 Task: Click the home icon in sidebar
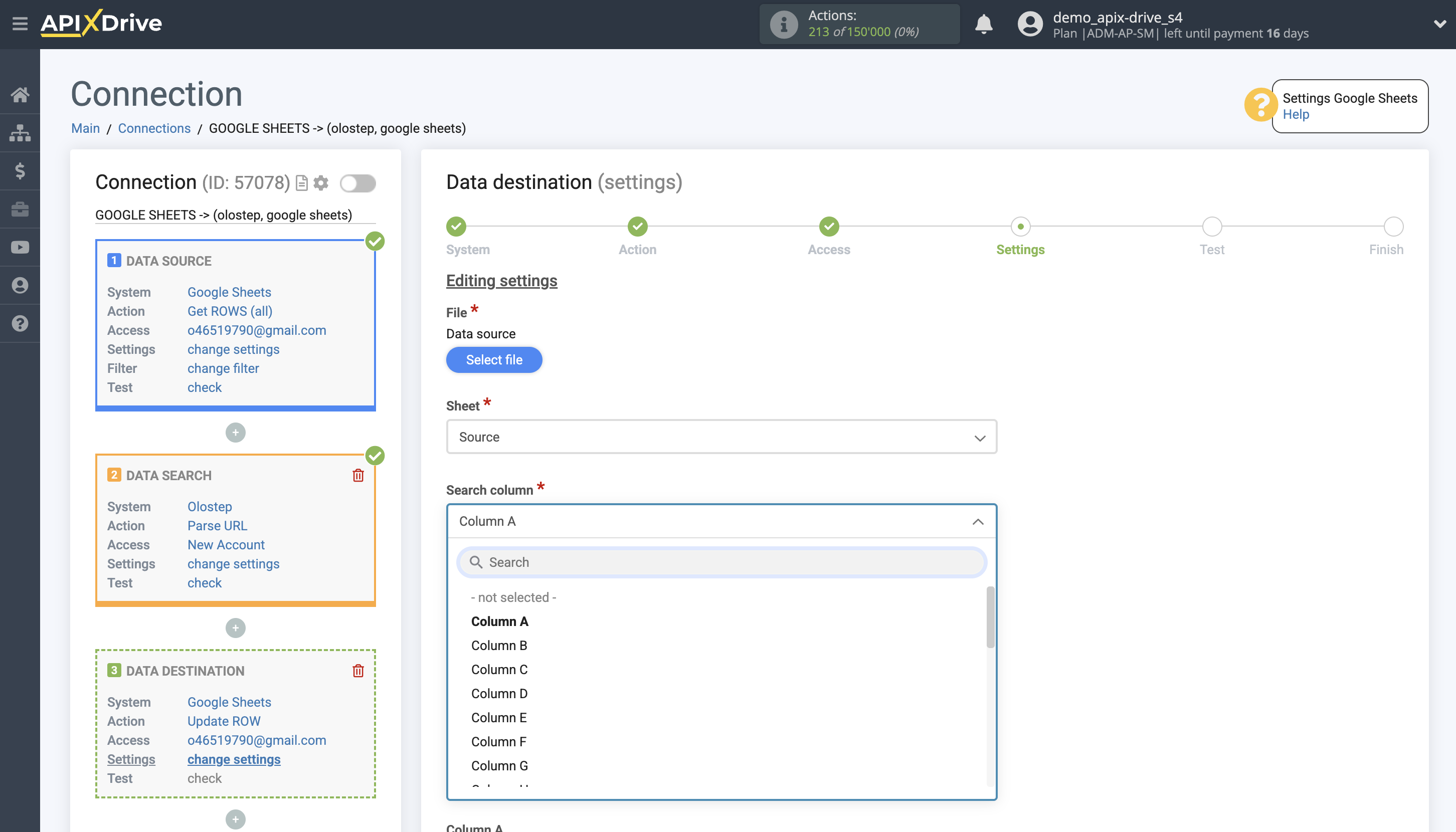pyautogui.click(x=20, y=94)
